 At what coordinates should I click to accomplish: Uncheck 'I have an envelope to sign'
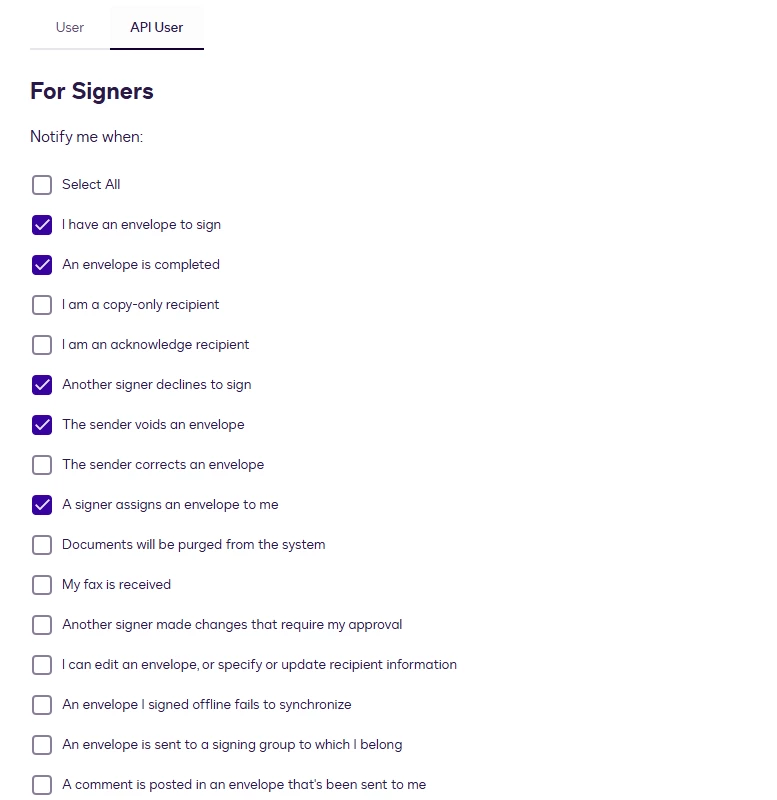[x=42, y=225]
